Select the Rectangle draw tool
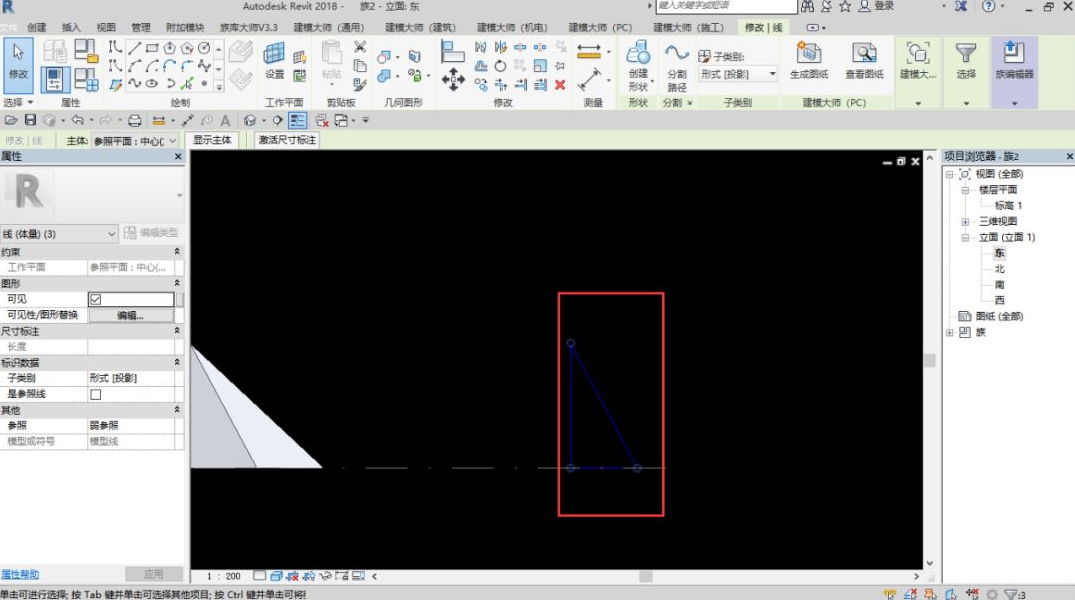 tap(152, 48)
